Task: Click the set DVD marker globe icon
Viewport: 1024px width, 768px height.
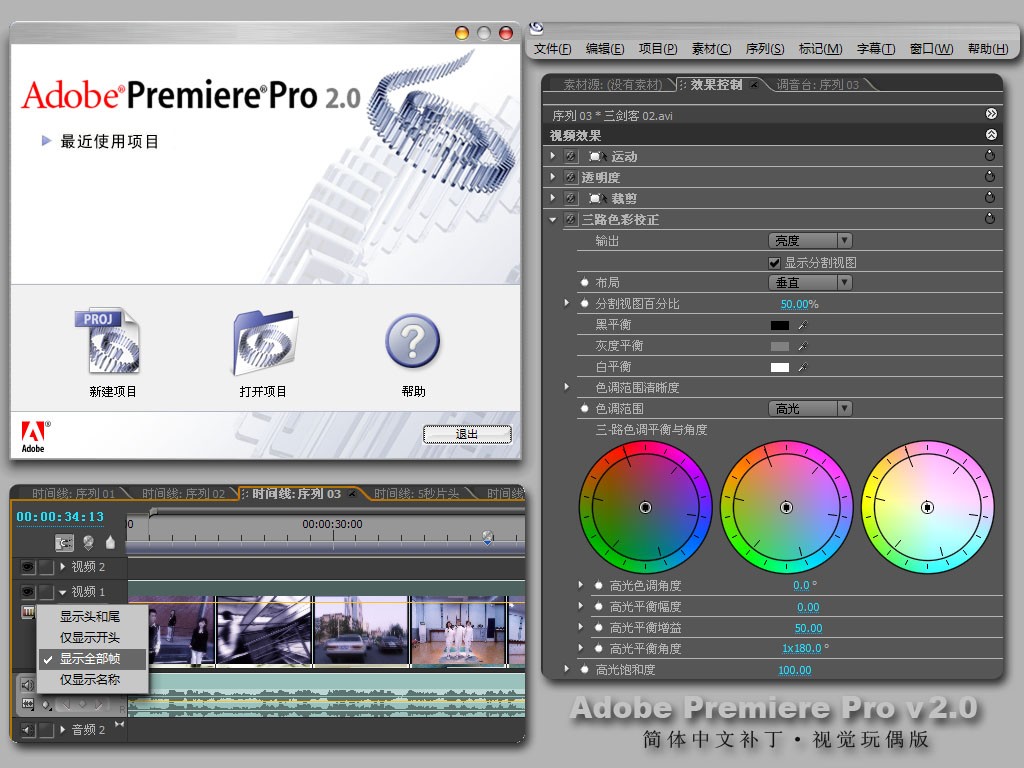Action: (x=88, y=543)
